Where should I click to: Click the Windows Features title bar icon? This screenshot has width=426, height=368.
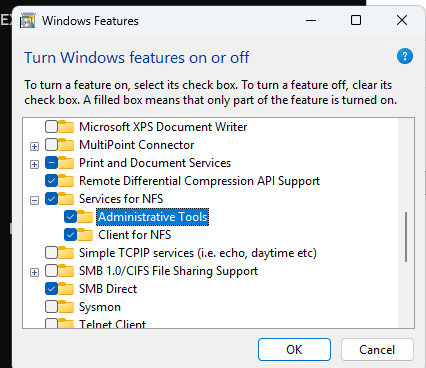pos(28,21)
